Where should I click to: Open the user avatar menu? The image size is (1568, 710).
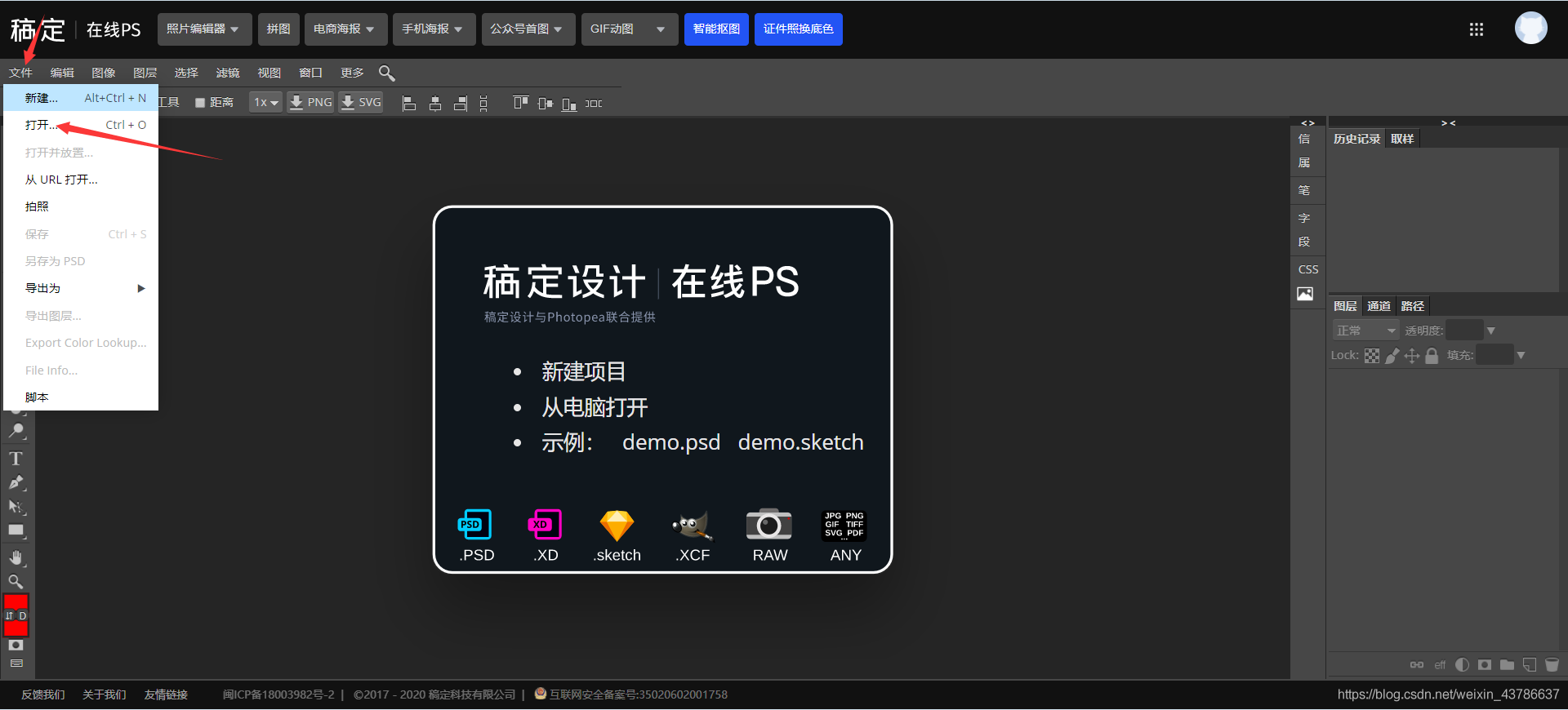tap(1530, 28)
